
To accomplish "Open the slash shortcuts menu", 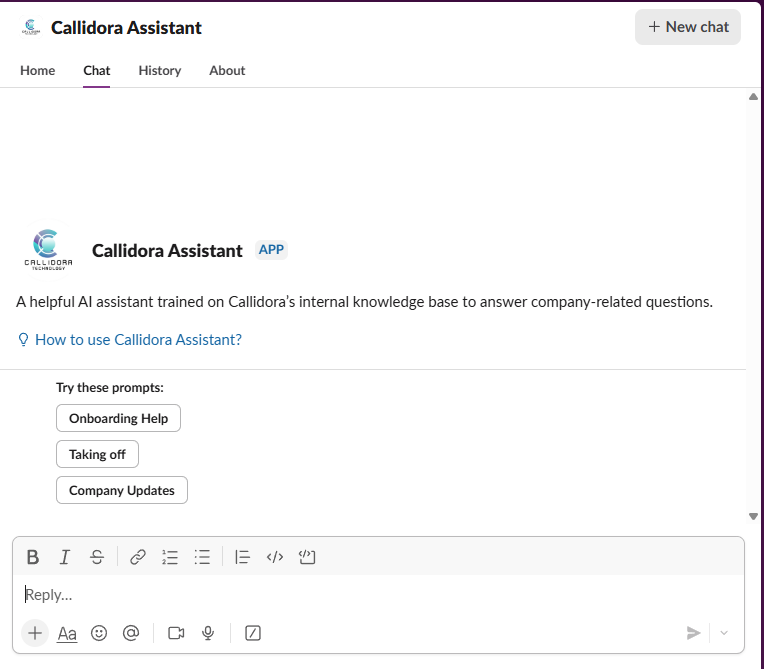I will click(253, 633).
